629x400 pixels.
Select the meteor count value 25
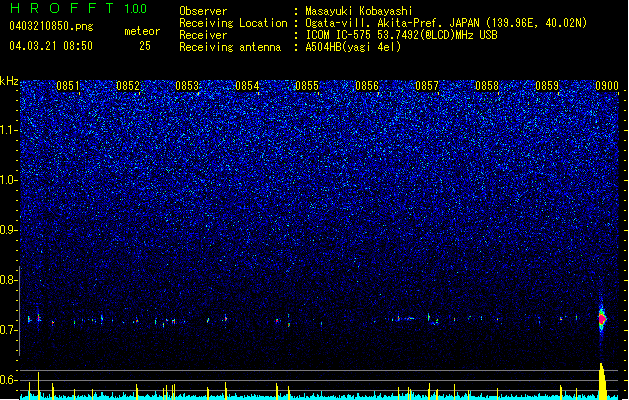pos(145,46)
